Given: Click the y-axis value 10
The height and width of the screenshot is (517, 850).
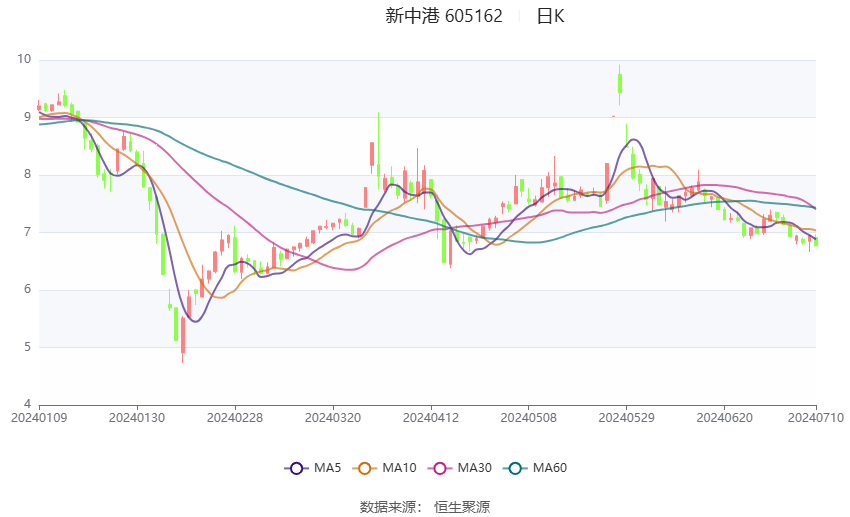Looking at the screenshot, I should click(24, 59).
